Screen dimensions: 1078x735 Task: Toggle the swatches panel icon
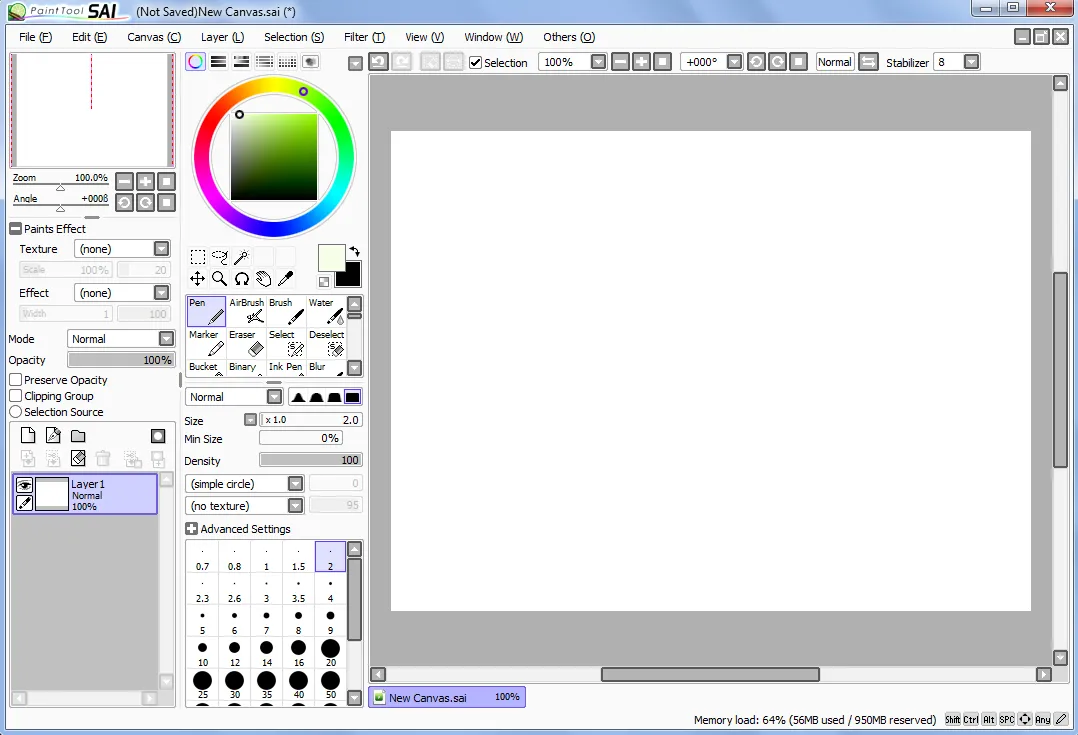point(287,62)
